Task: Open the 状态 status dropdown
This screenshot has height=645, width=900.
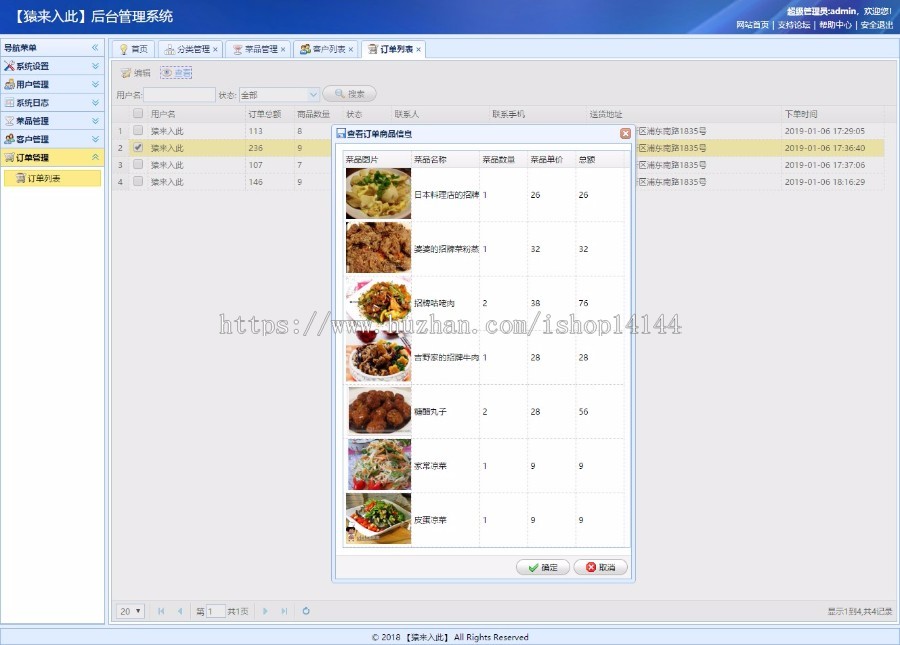Action: (312, 94)
